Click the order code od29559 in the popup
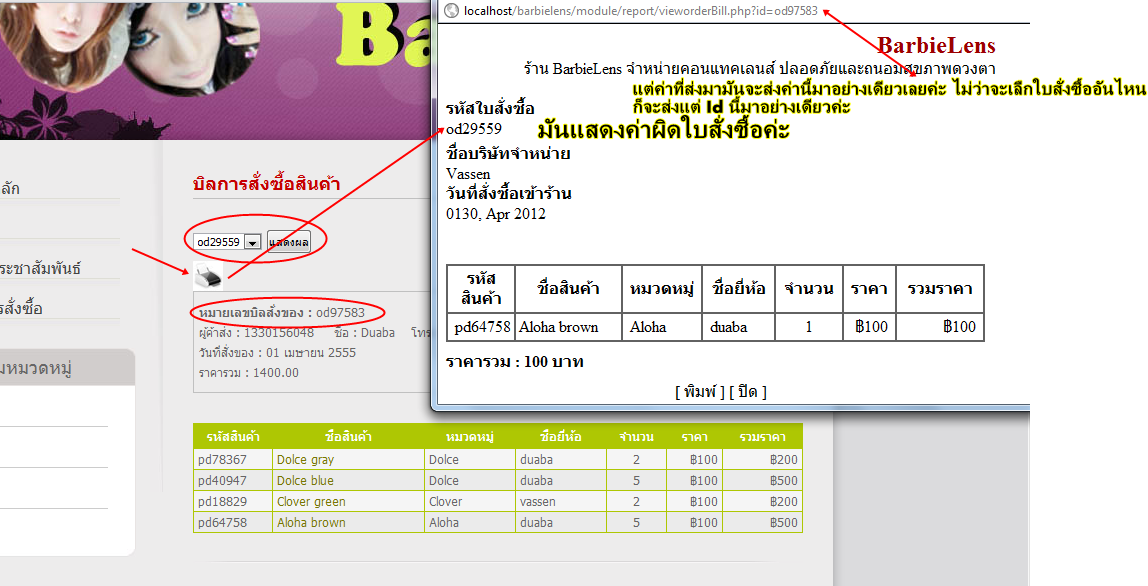This screenshot has width=1148, height=586. [x=474, y=129]
